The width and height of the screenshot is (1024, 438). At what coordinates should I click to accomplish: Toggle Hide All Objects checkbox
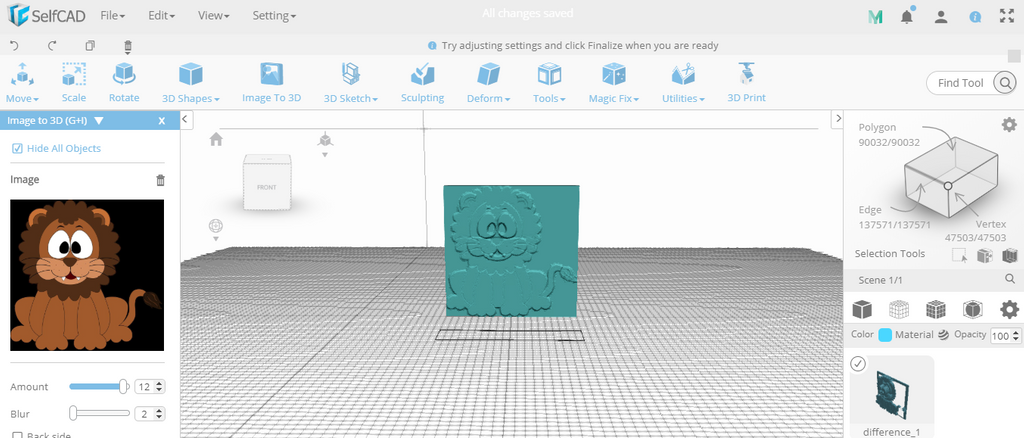pos(17,149)
